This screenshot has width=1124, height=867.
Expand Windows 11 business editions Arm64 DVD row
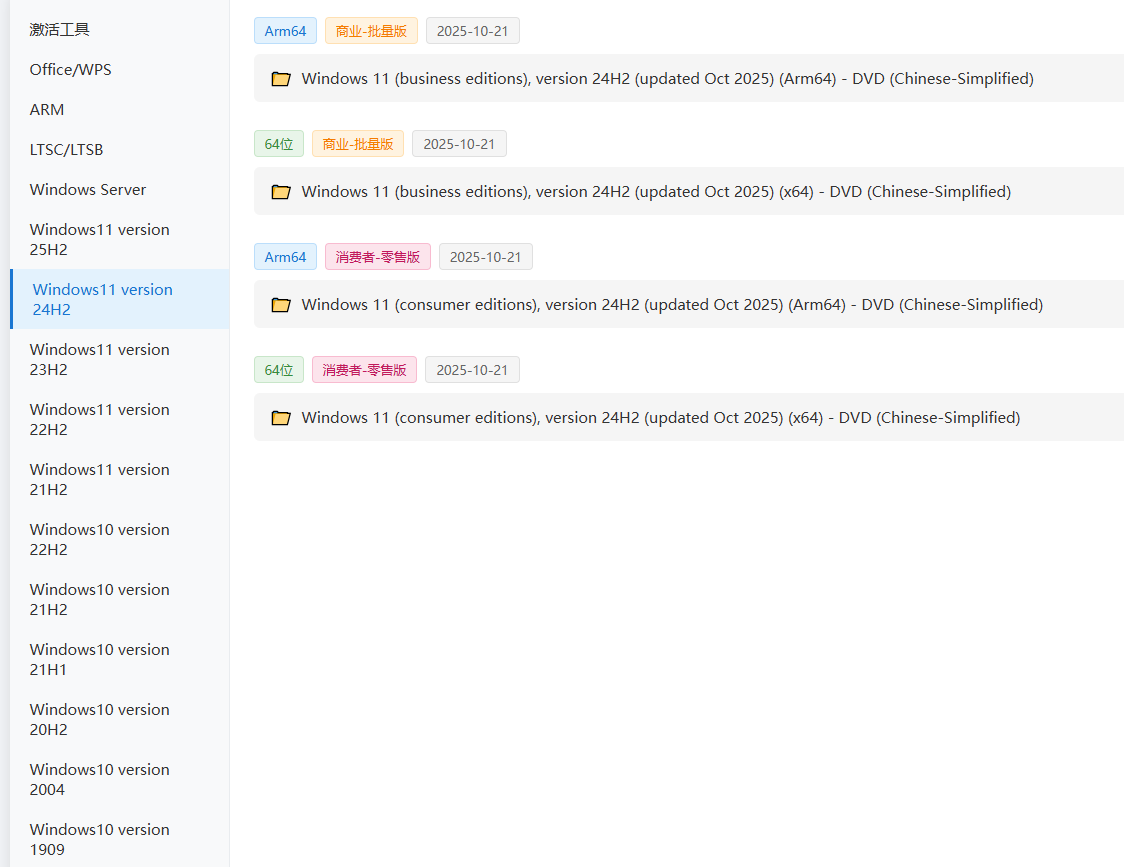667,79
